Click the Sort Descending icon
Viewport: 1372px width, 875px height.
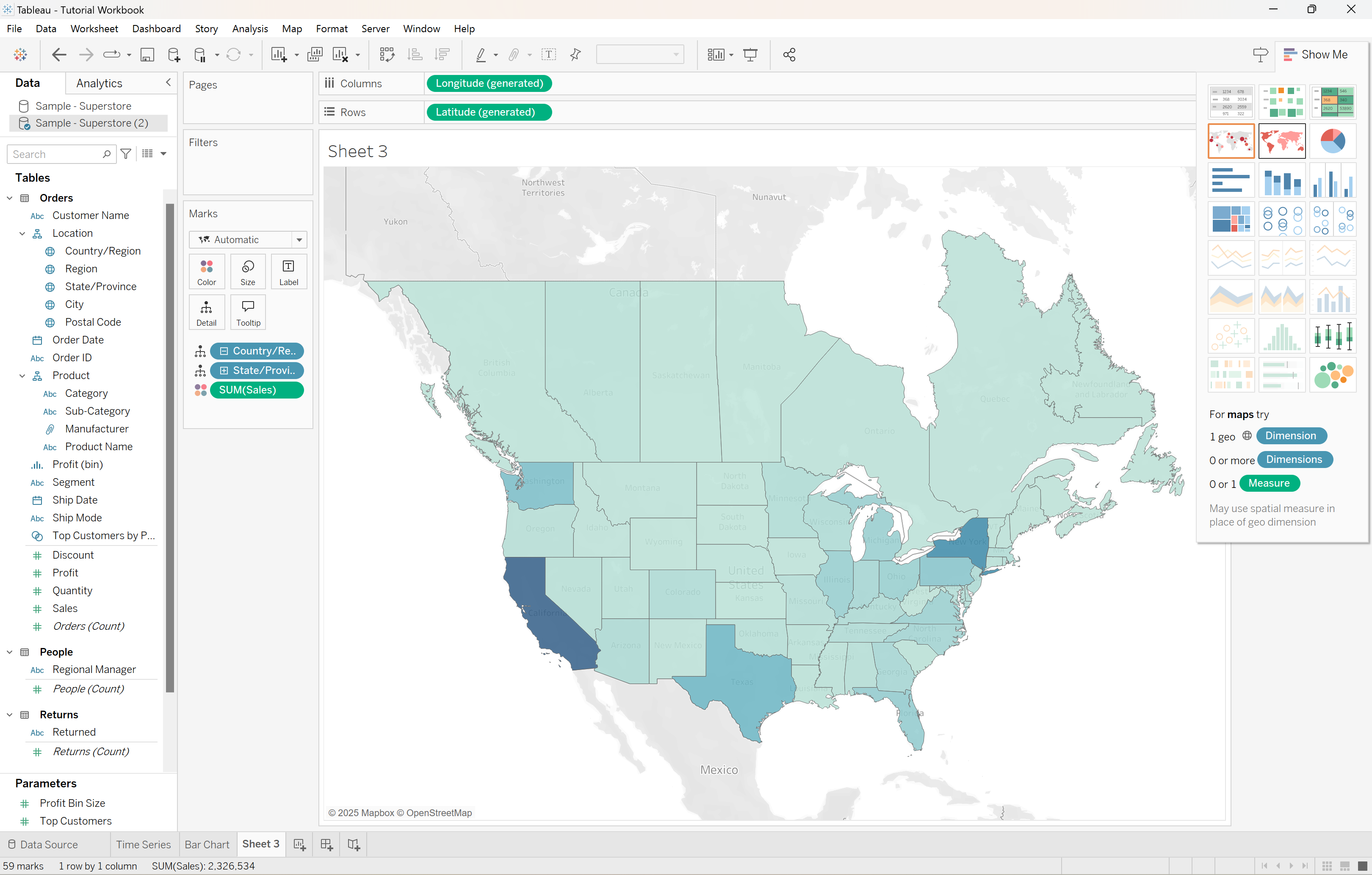pos(442,55)
